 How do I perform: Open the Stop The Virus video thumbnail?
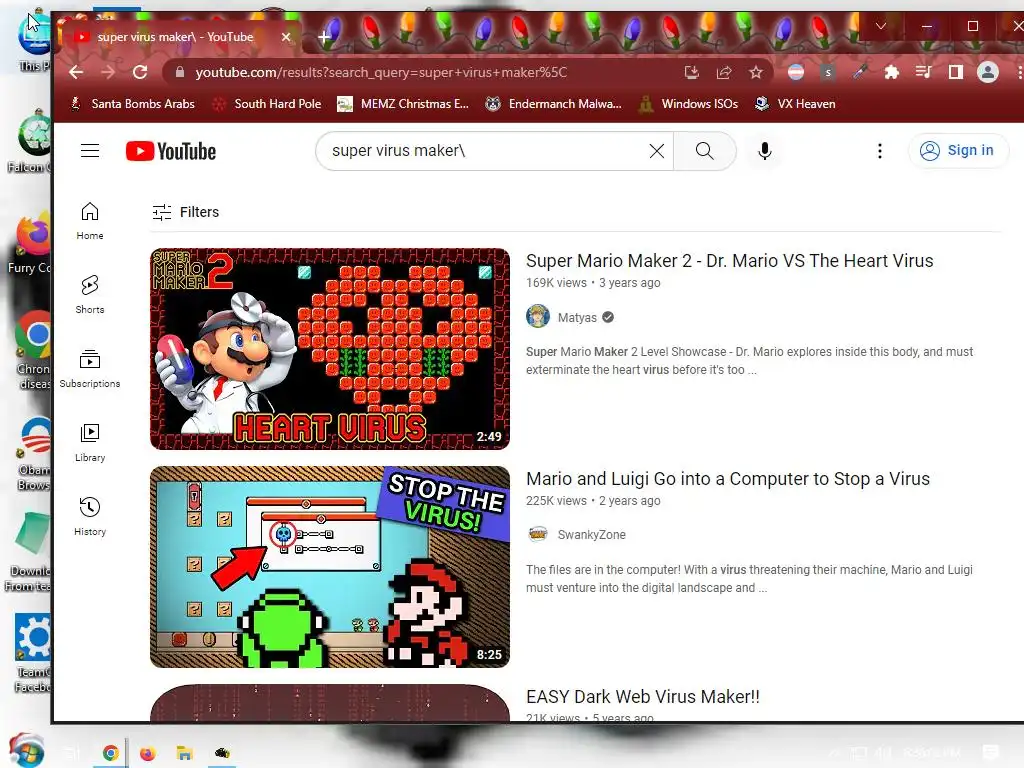[x=330, y=567]
